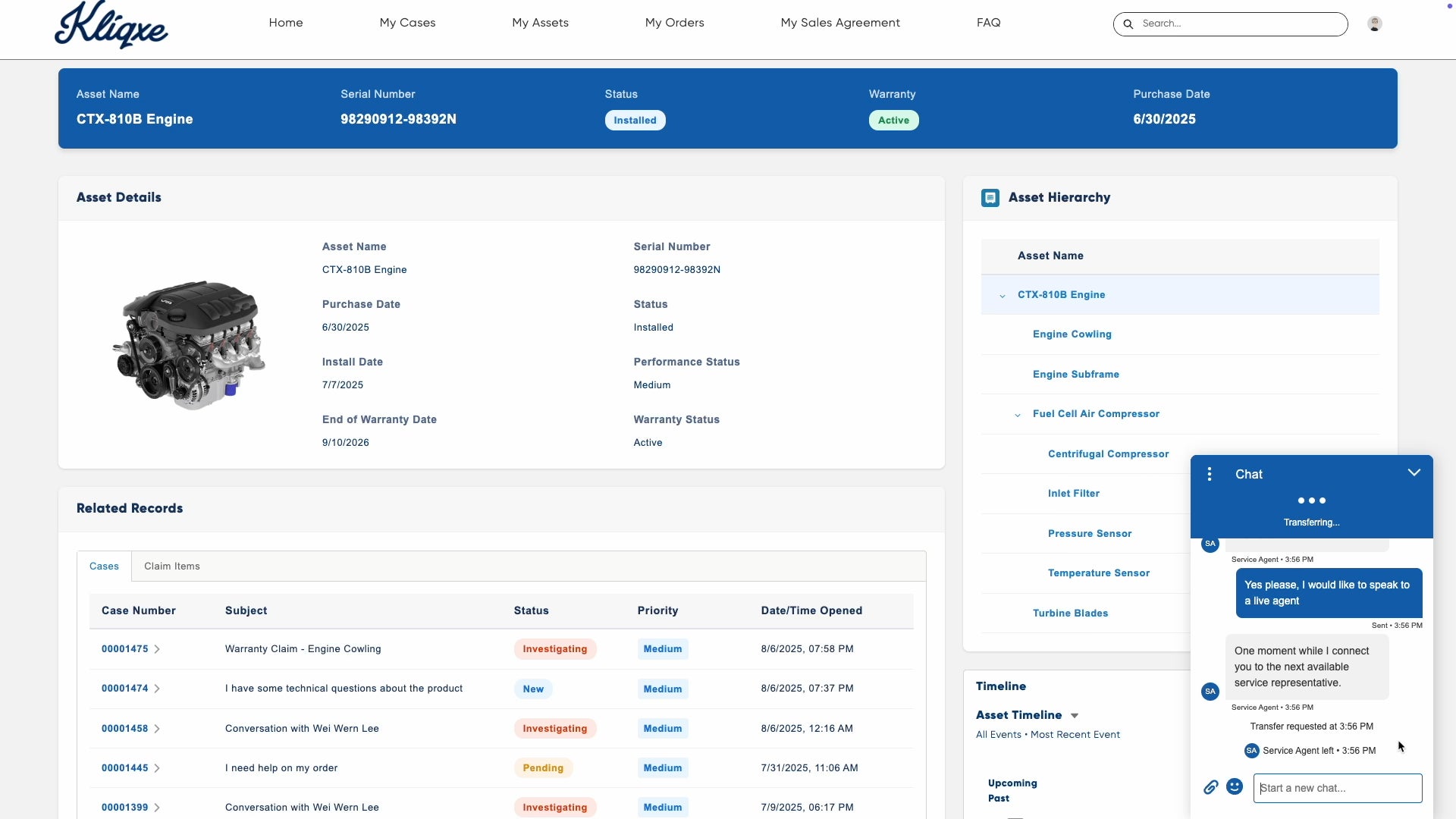Collapse the CTX-810B Engine tree node
Screen dimensions: 1456x819
pos(1003,296)
